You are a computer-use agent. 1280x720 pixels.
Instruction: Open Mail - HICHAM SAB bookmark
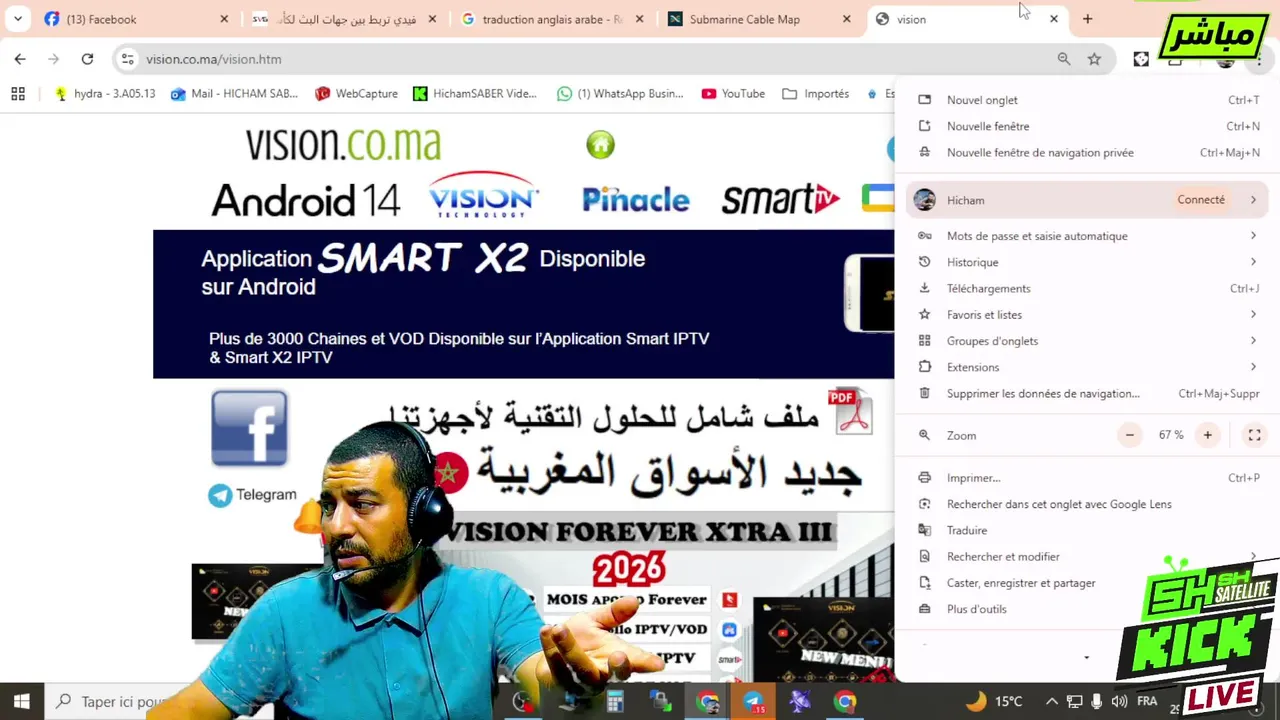234,94
